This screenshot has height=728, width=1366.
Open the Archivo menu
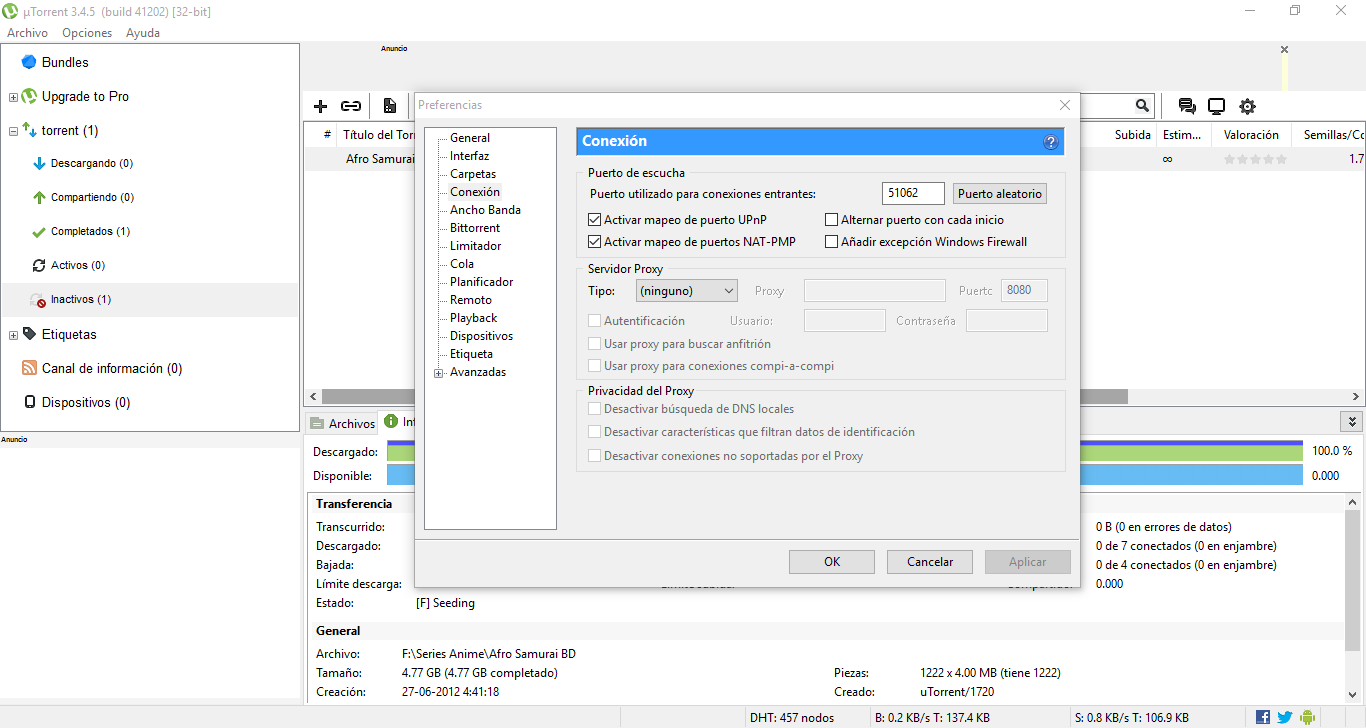(x=27, y=33)
